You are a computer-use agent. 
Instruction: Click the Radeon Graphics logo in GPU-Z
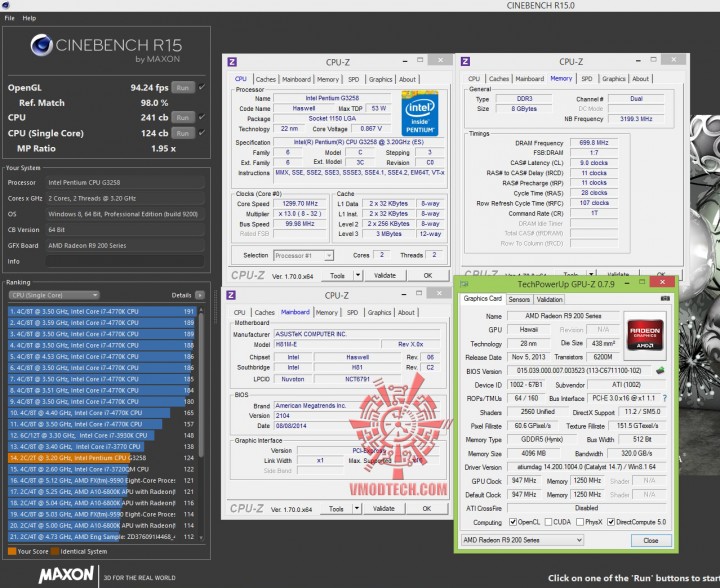644,336
